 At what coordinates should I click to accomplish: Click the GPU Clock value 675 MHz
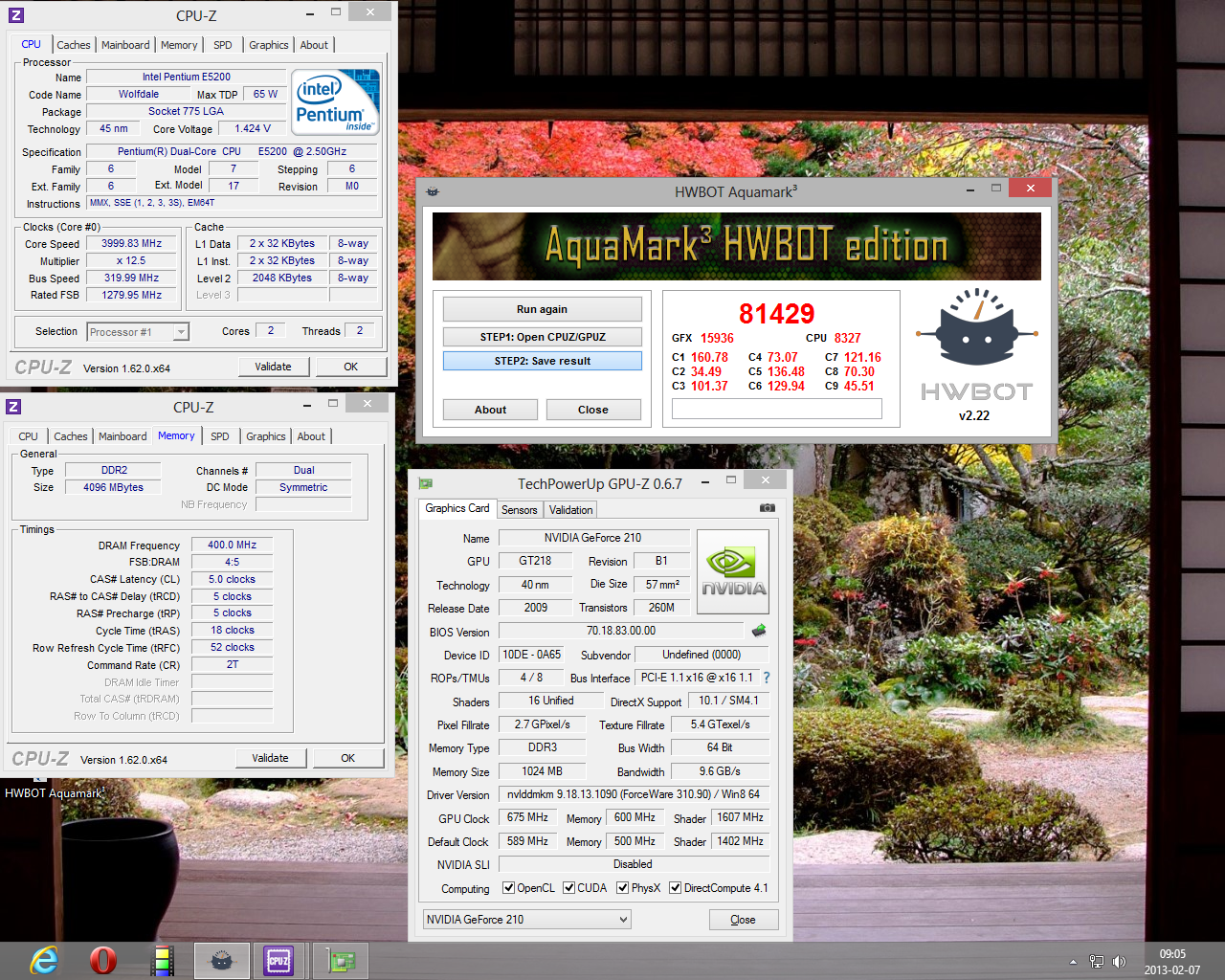pos(527,818)
